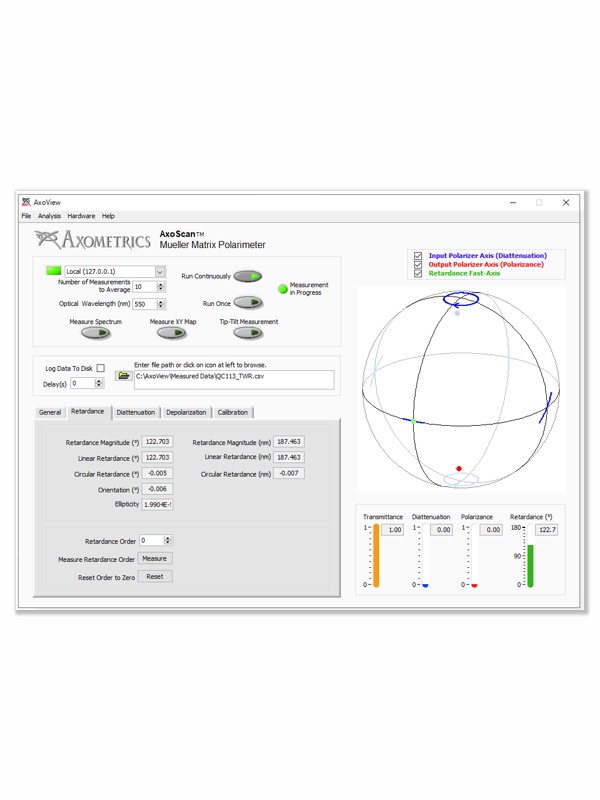Trigger the Measure XY Map button
This screenshot has width=600, height=800.
[x=173, y=333]
